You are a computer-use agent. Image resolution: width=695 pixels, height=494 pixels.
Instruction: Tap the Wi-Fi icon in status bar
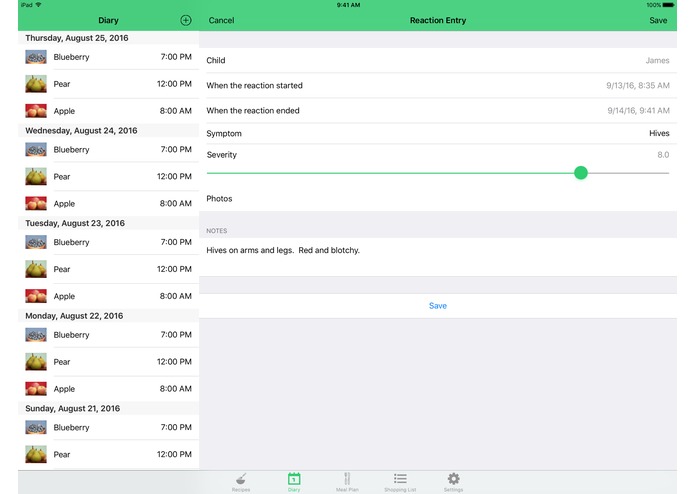(x=38, y=5)
